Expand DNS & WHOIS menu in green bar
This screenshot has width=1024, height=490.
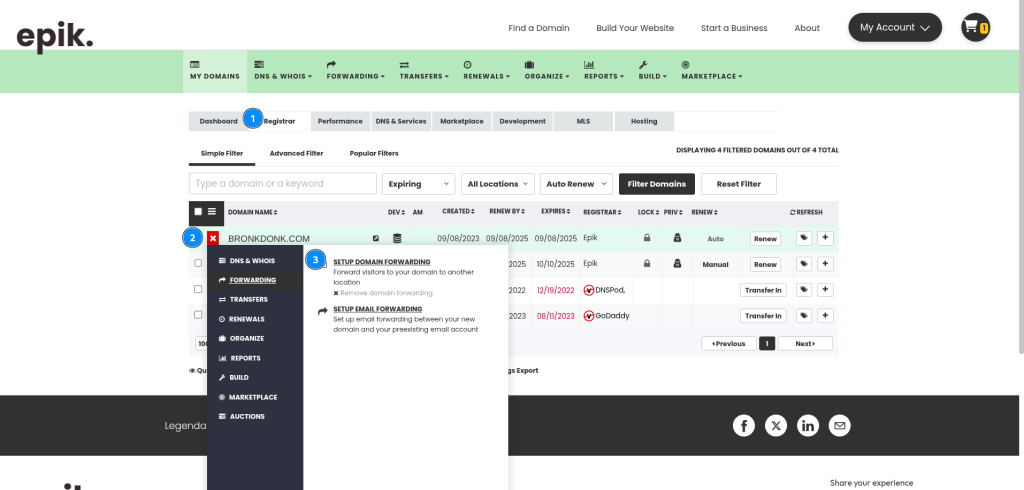coord(283,71)
